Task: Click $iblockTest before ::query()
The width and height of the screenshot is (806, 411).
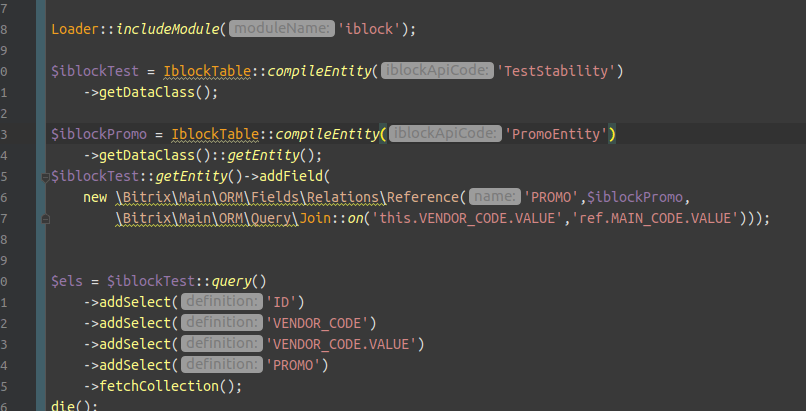Action: tap(151, 282)
